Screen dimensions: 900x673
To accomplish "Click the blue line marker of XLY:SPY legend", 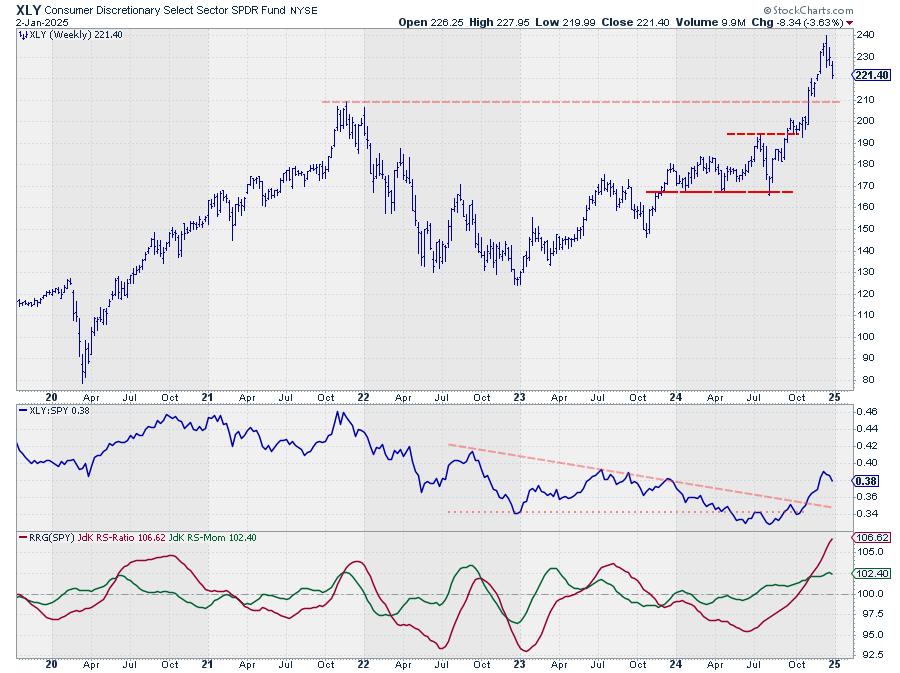I will click(24, 411).
